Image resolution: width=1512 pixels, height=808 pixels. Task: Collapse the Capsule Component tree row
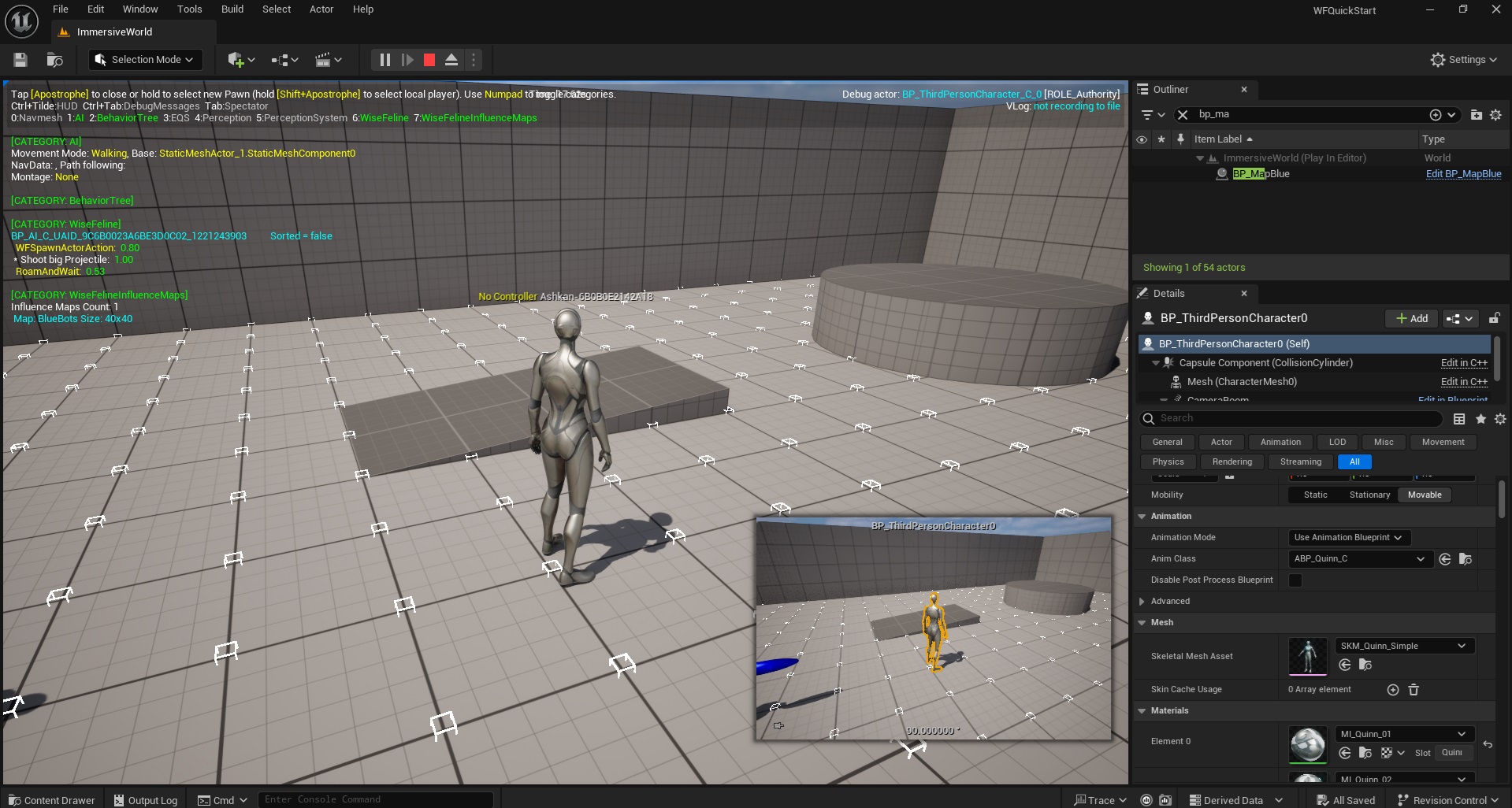tap(1156, 363)
